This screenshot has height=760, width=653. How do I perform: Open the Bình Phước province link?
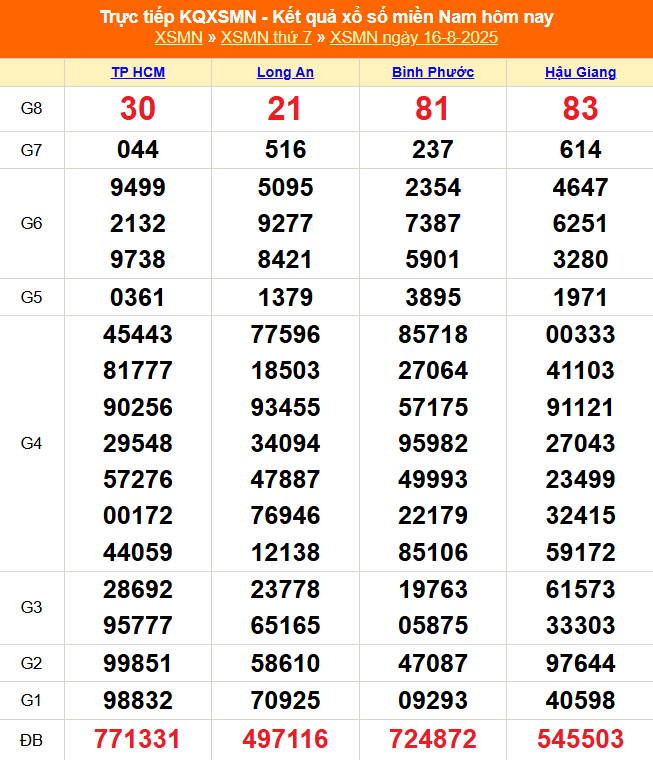(x=433, y=72)
